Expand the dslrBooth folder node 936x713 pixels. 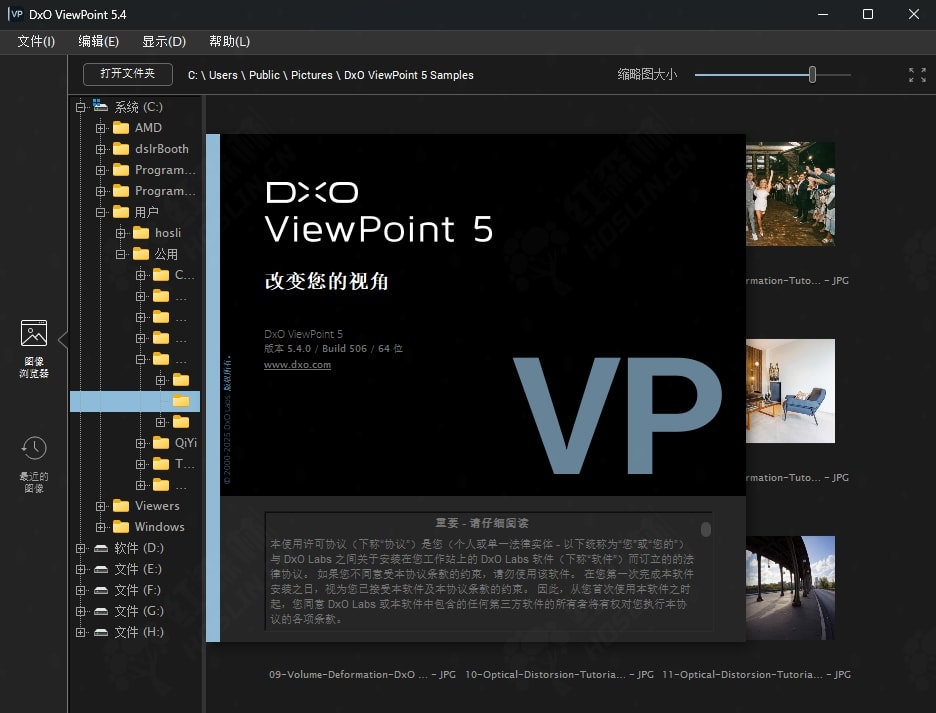[x=101, y=149]
